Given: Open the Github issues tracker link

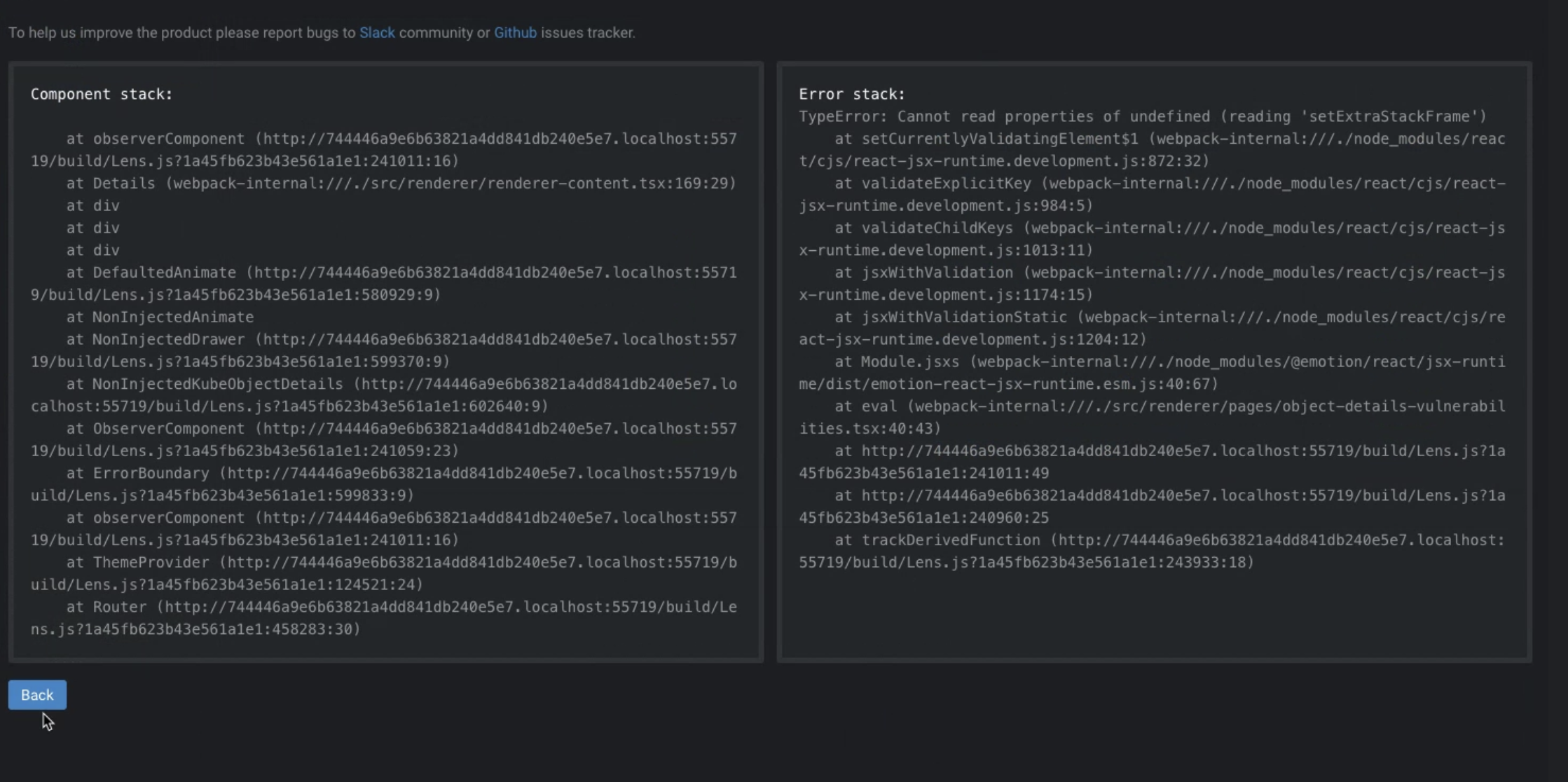Looking at the screenshot, I should [515, 33].
